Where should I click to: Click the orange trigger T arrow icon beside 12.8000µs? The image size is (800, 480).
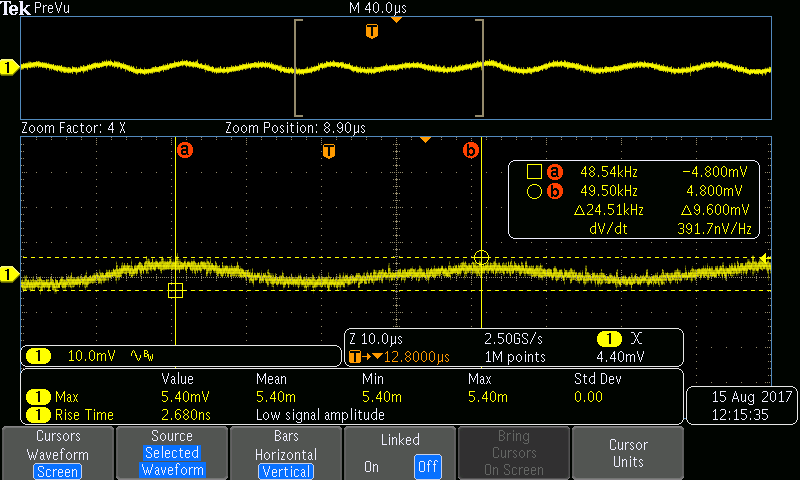[365, 357]
